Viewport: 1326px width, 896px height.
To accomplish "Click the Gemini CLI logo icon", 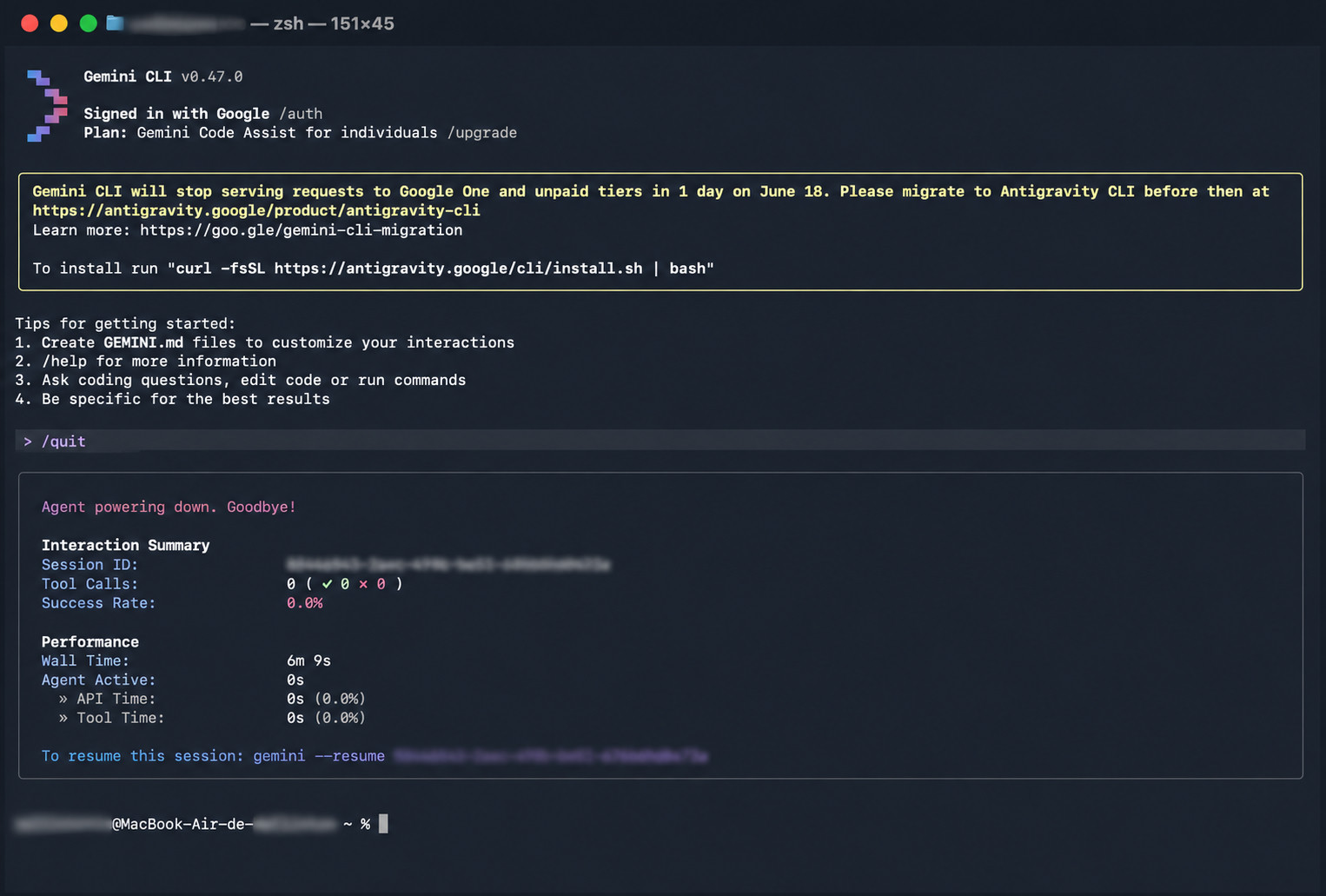I will [x=47, y=105].
